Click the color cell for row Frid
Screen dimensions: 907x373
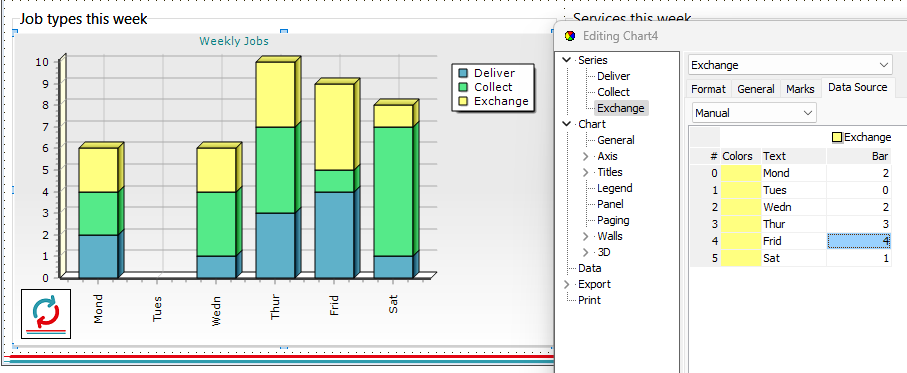tap(740, 241)
